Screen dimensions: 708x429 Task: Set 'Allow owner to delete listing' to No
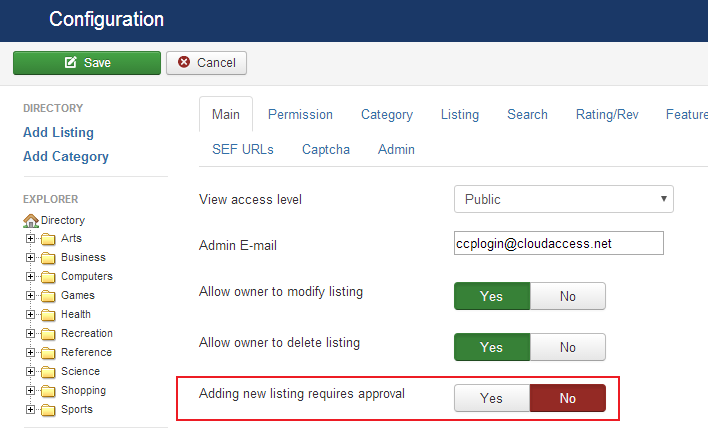tap(567, 347)
